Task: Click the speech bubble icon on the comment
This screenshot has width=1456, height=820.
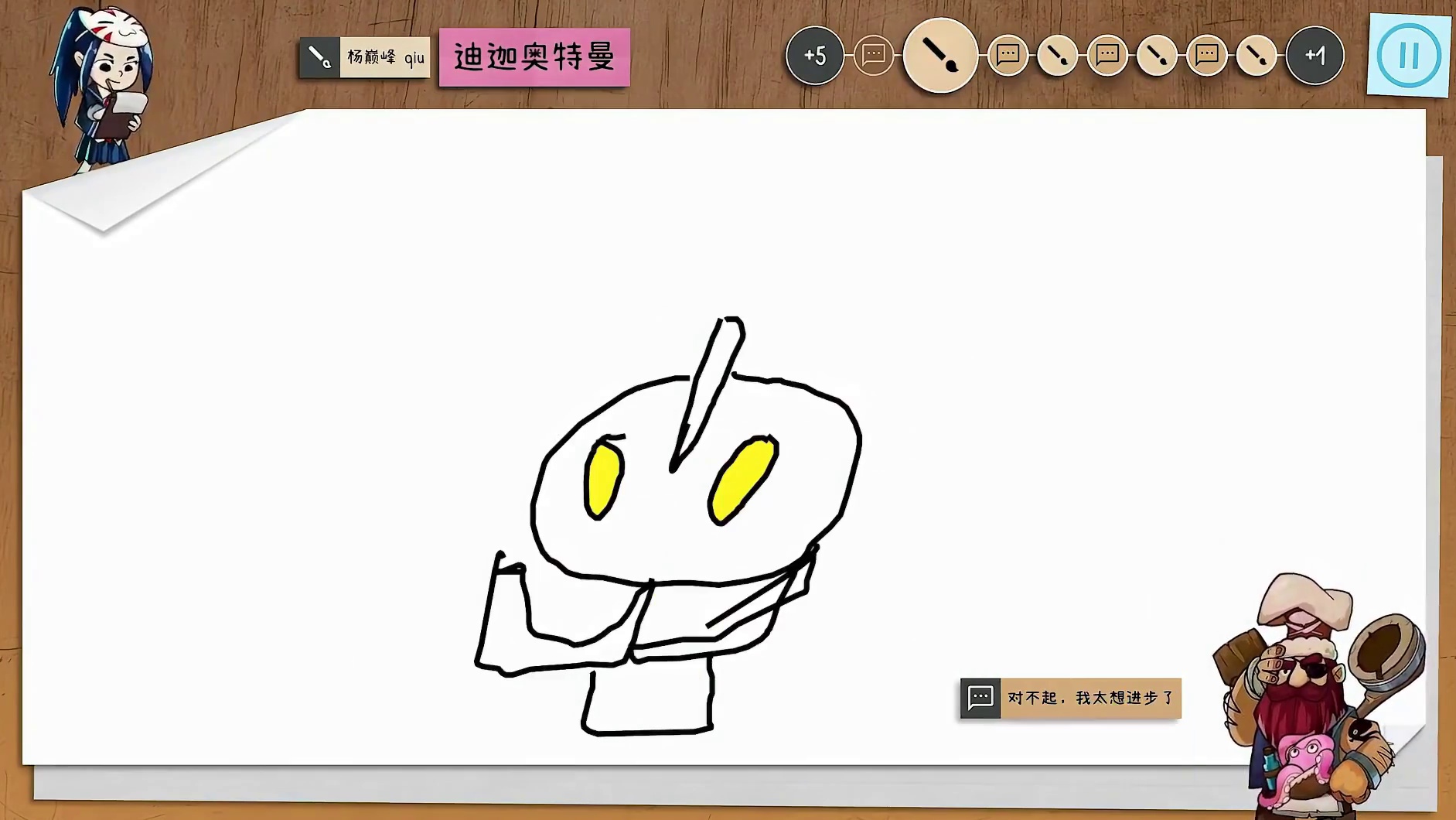Action: tap(980, 698)
